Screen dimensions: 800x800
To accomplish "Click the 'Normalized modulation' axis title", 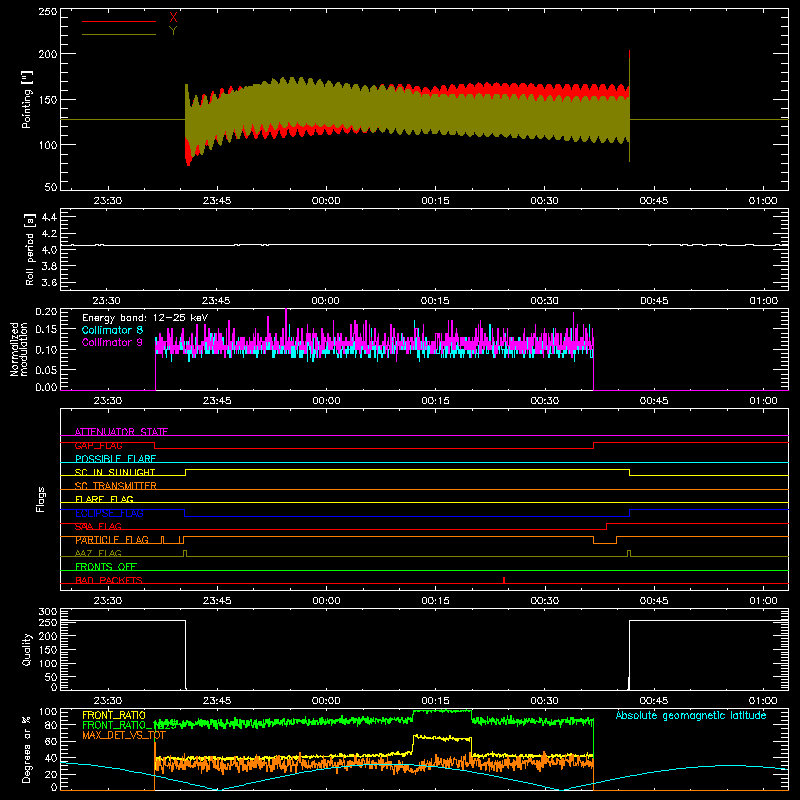I will coord(18,349).
